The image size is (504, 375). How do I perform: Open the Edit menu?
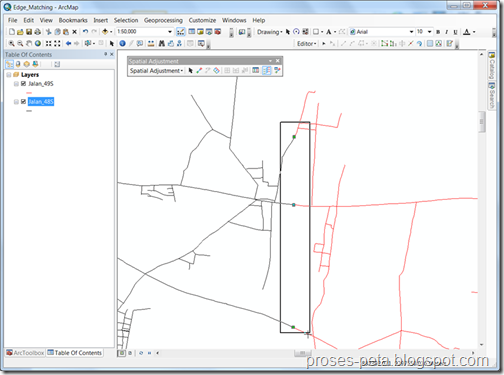point(28,20)
